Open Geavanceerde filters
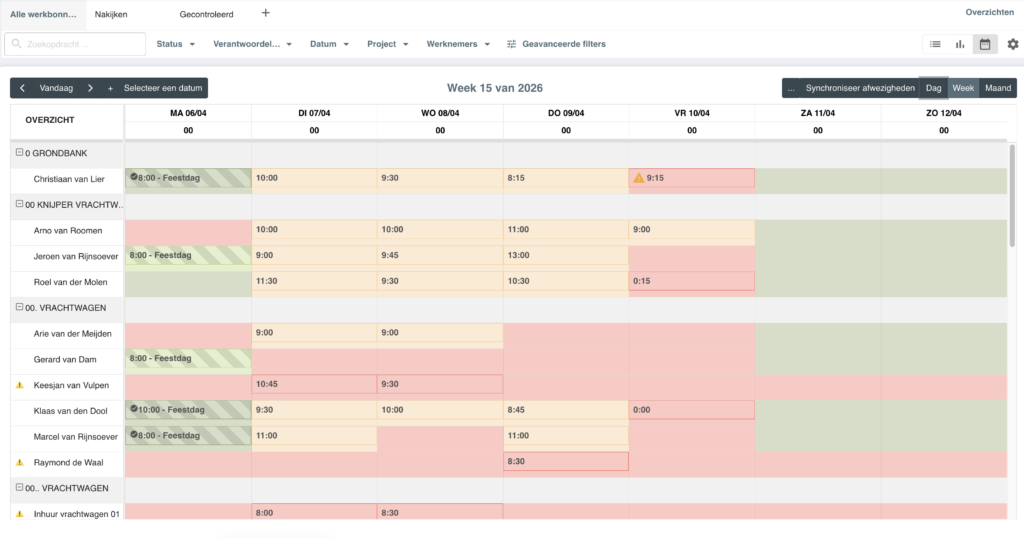This screenshot has width=1024, height=538. tap(556, 44)
